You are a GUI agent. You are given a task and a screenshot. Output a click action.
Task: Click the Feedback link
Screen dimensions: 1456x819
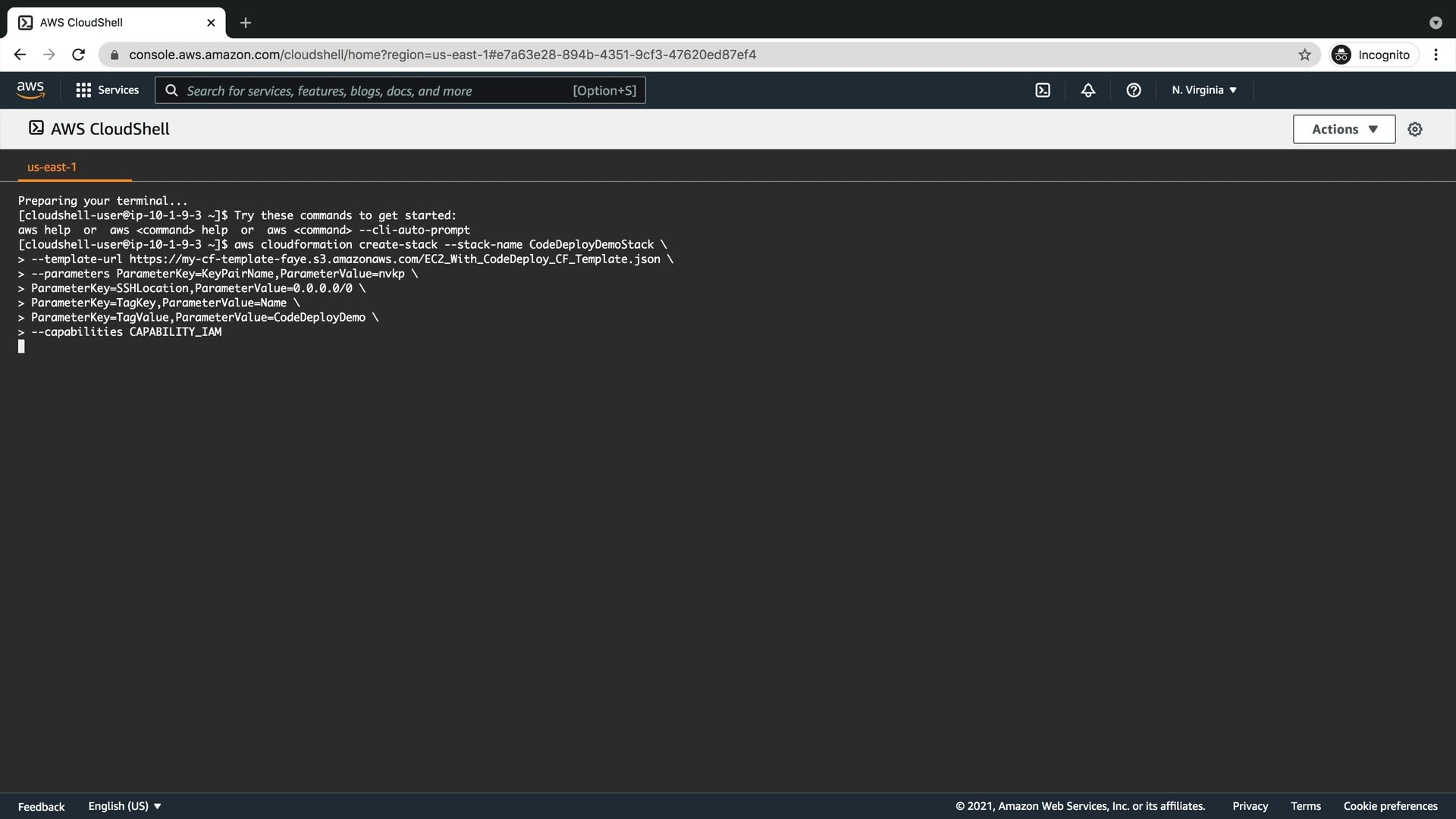click(41, 806)
